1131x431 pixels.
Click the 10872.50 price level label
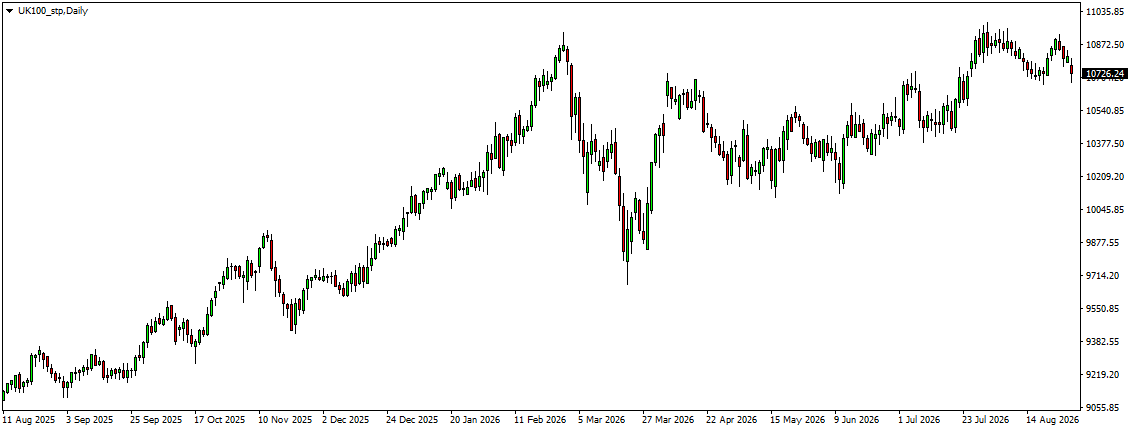[x=1105, y=45]
